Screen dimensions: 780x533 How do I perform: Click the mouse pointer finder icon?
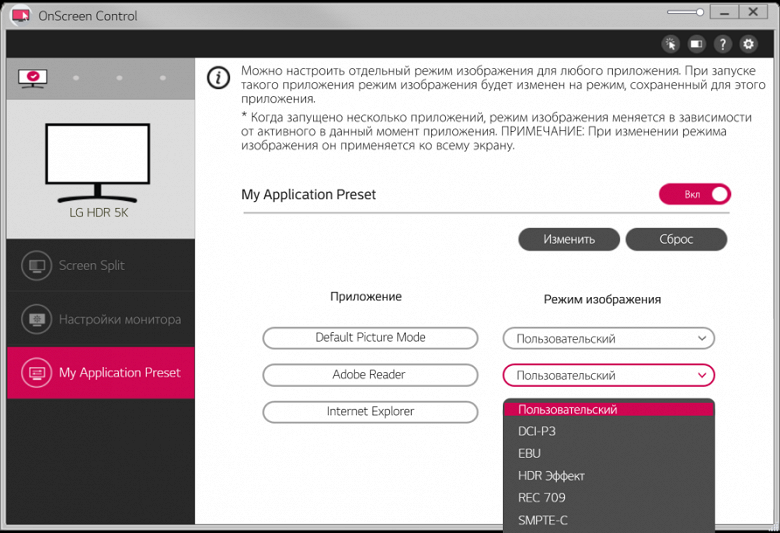click(670, 44)
